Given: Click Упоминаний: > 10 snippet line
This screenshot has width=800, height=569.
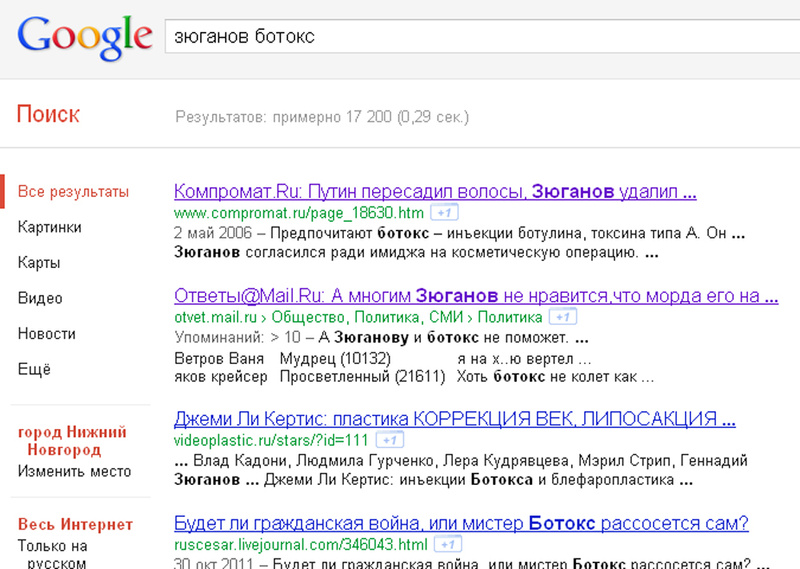Looking at the screenshot, I should (x=381, y=337).
